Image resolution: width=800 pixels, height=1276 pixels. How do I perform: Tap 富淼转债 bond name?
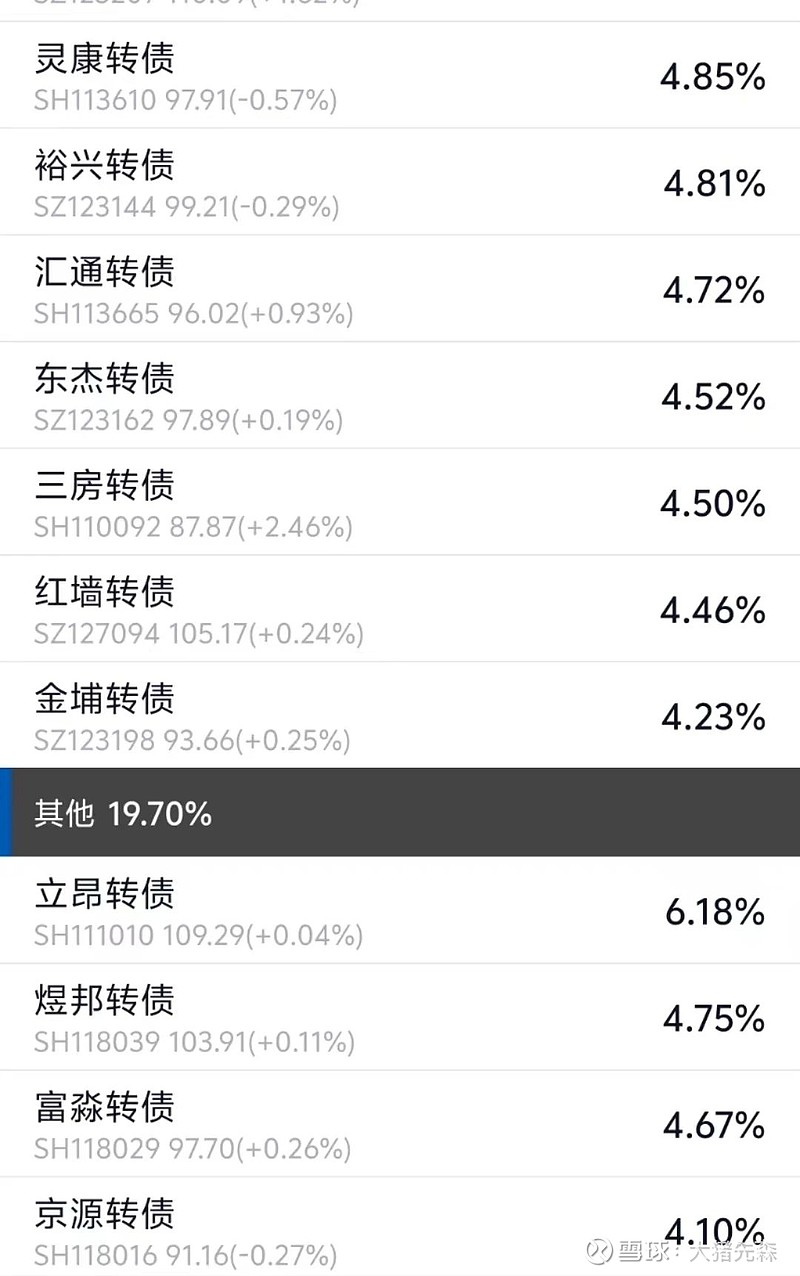pos(104,1107)
